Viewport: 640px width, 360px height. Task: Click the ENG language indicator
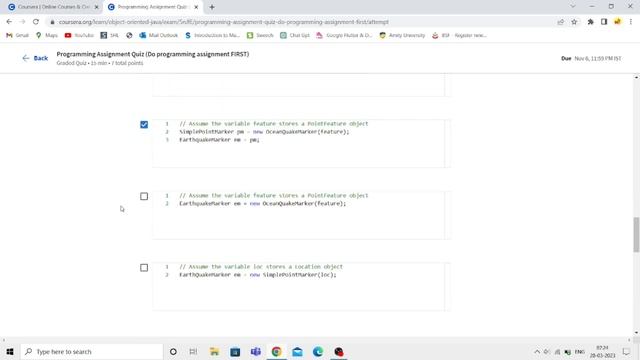[580, 351]
